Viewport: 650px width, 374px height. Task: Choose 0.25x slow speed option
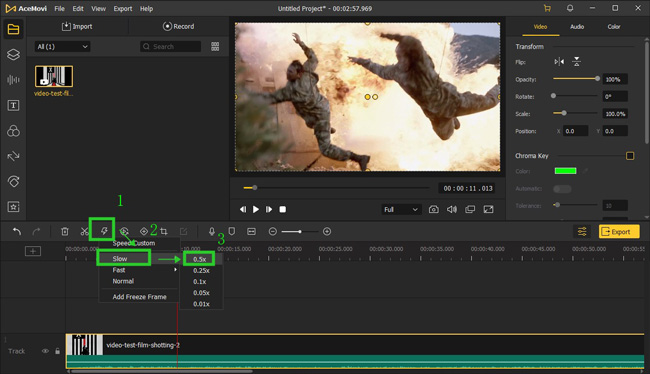pyautogui.click(x=201, y=270)
